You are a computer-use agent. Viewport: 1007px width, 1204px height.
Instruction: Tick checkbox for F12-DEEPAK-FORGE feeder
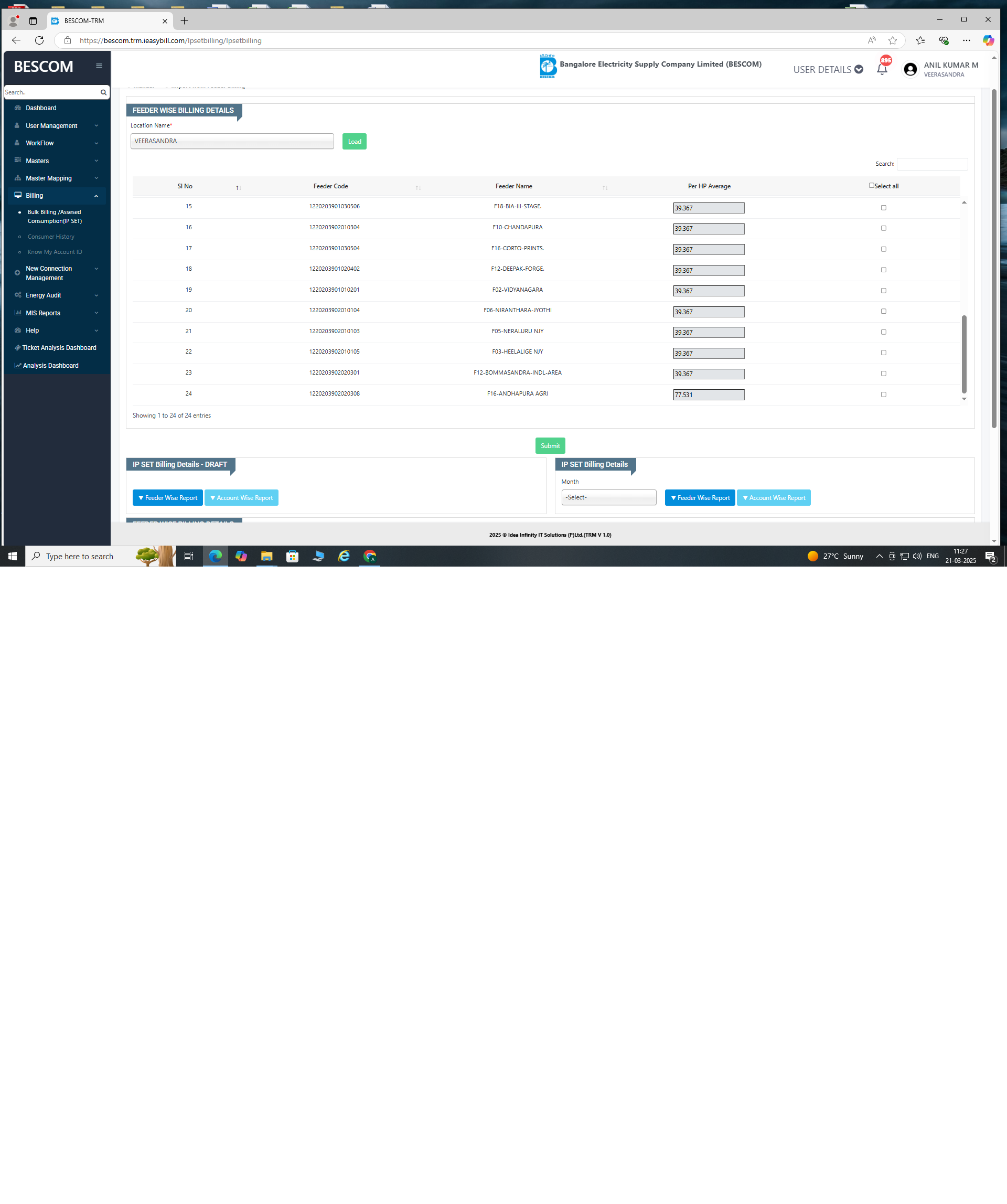[883, 270]
